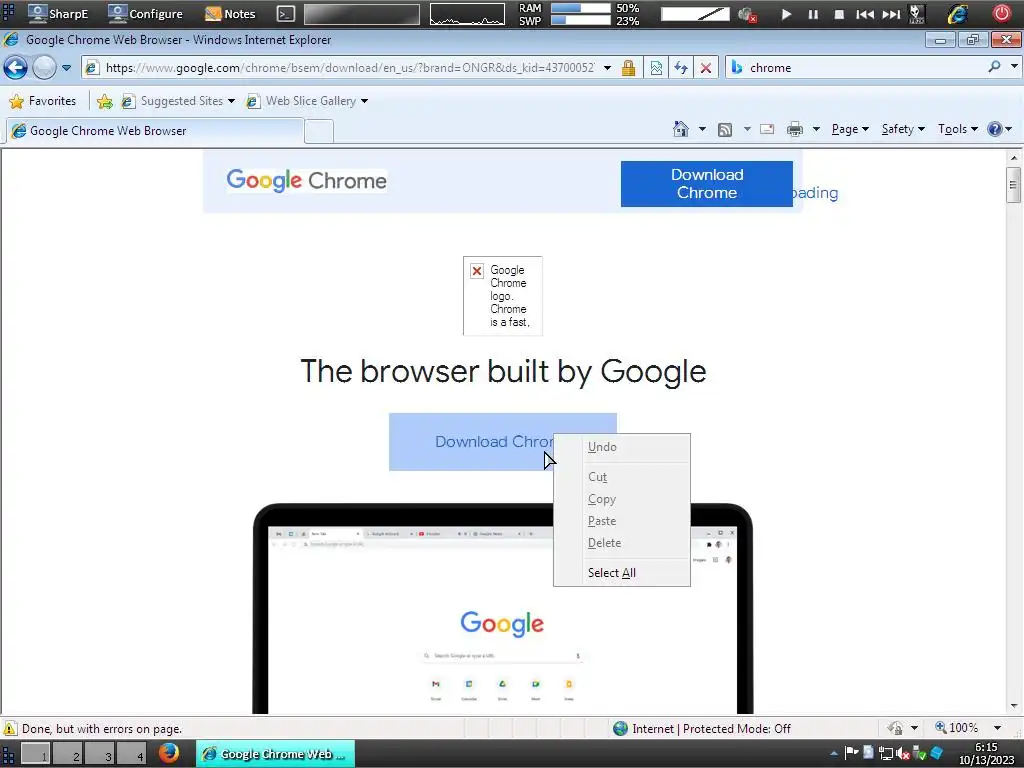Screen dimensions: 1024x768
Task: Expand the zoom level dropdown arrow
Action: pyautogui.click(x=997, y=728)
